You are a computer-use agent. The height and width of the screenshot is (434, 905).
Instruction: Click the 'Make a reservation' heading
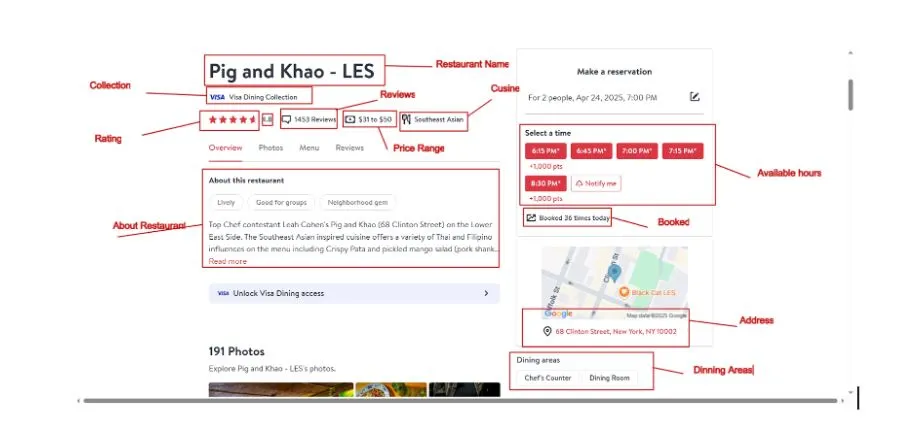click(614, 72)
